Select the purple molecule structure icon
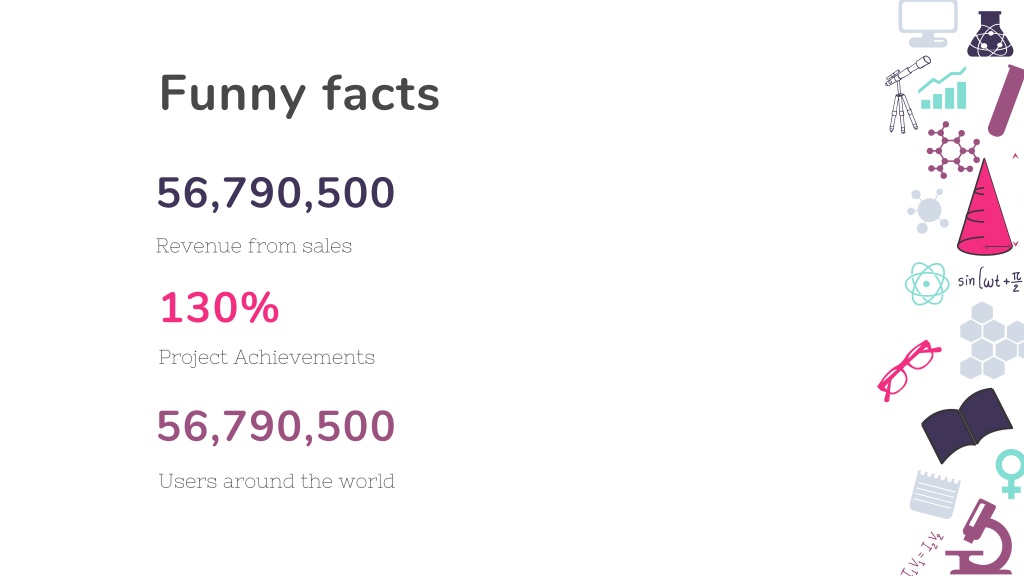This screenshot has height=576, width=1024. coord(953,150)
